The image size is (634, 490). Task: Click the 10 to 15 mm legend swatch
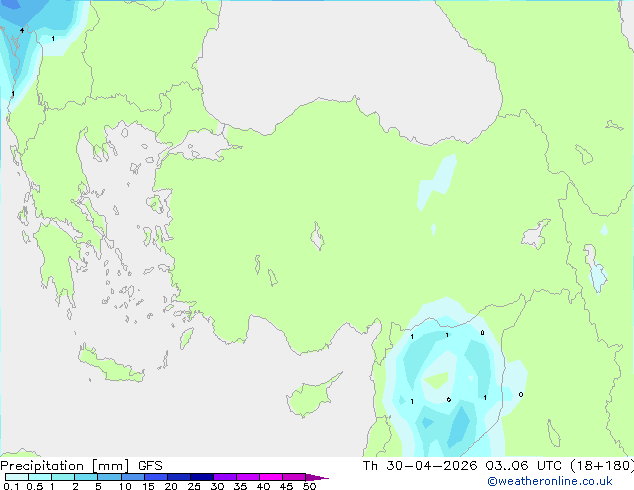click(x=132, y=477)
